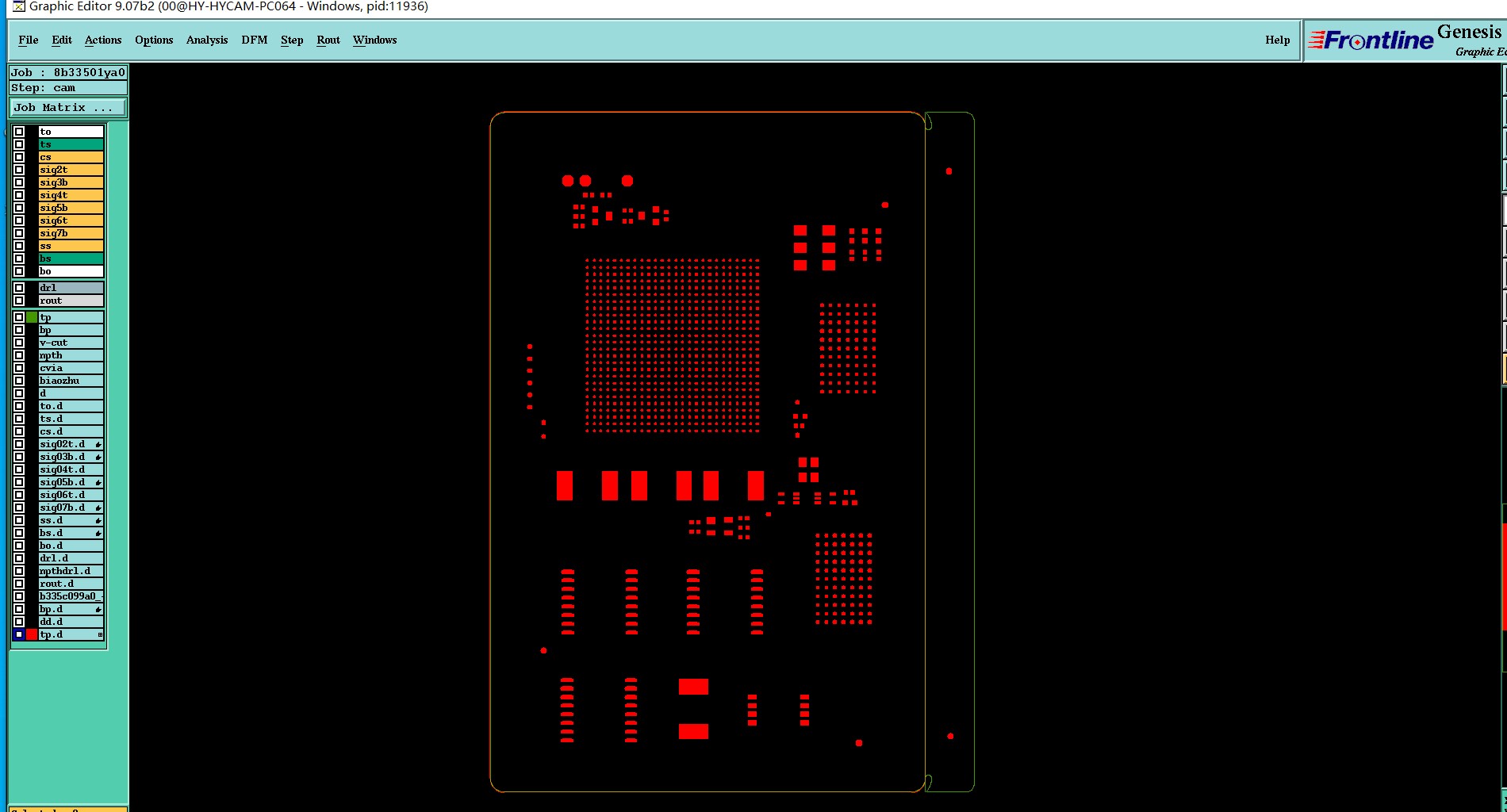Click the red color swatch beside tp.d
This screenshot has width=1507, height=812.
32,634
